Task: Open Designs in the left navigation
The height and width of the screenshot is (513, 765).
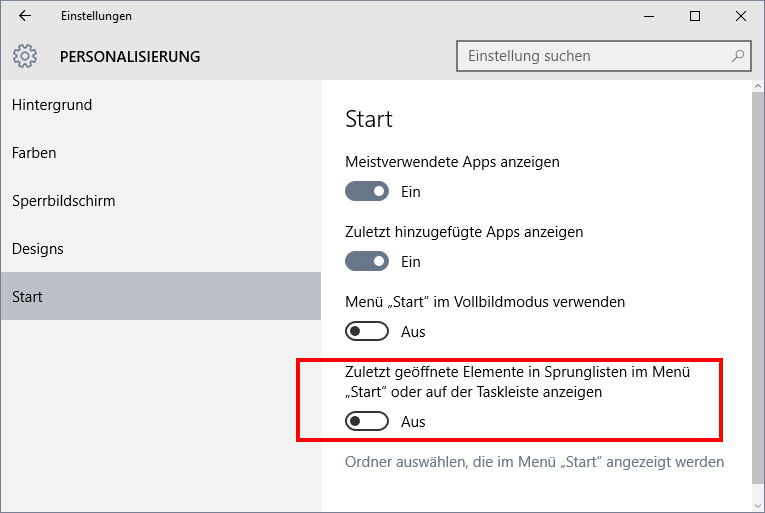Action: tap(37, 249)
